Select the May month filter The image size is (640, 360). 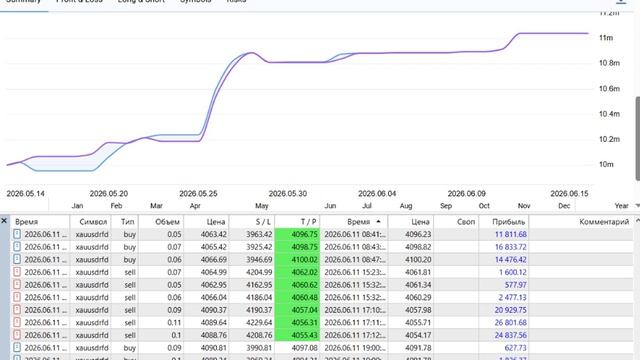pyautogui.click(x=262, y=206)
